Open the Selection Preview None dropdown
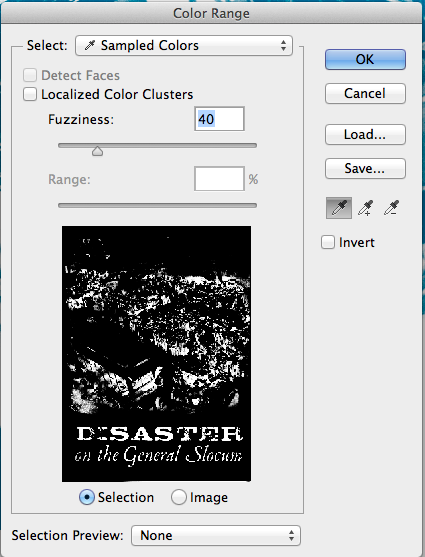 (x=216, y=535)
